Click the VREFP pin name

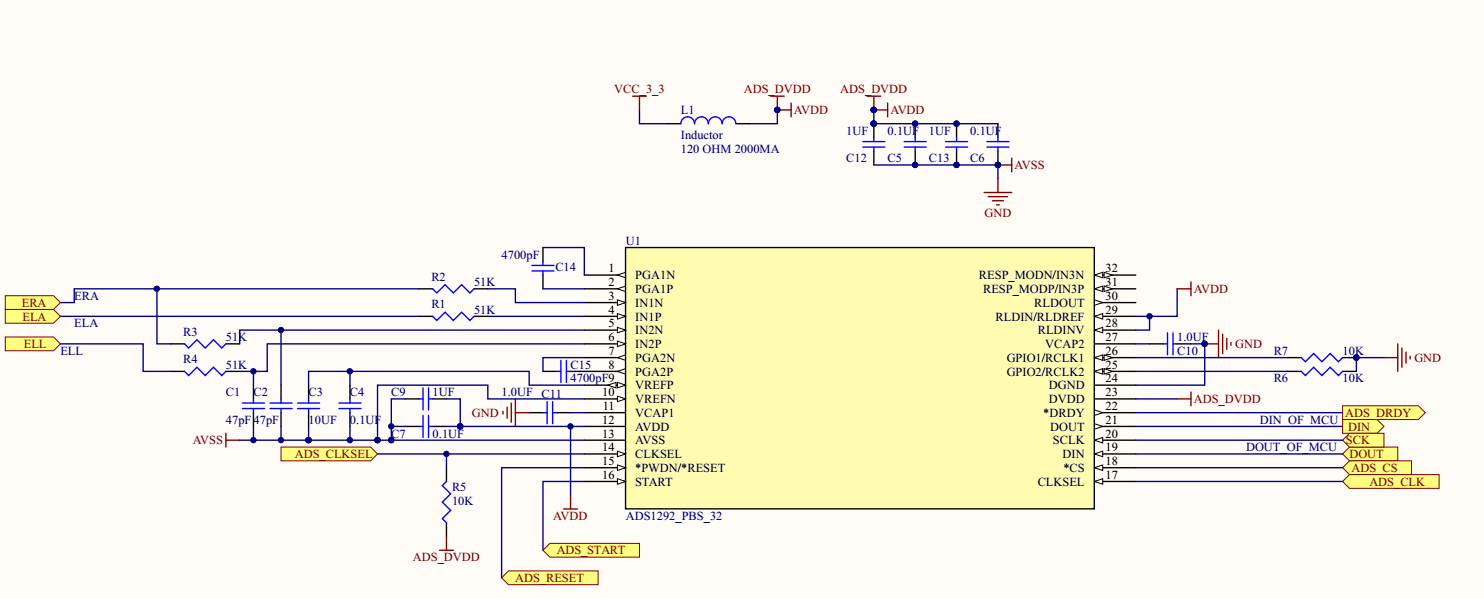tap(654, 385)
